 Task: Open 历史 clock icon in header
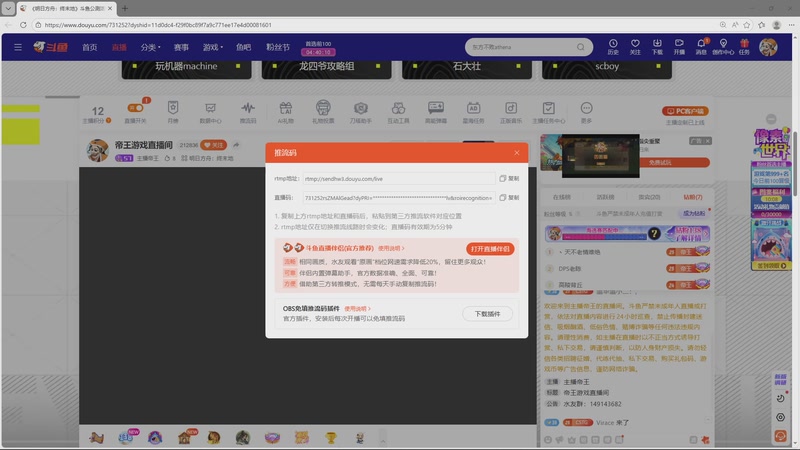[613, 46]
